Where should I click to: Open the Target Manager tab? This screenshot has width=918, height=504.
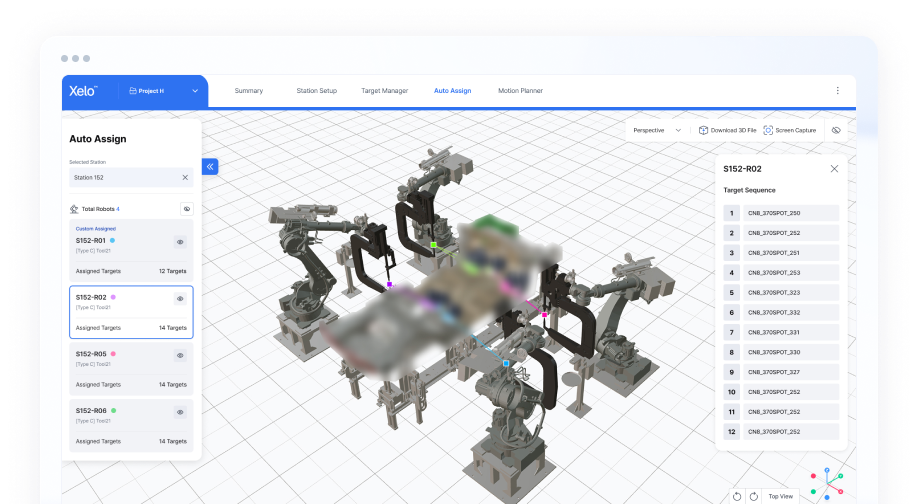pos(384,91)
